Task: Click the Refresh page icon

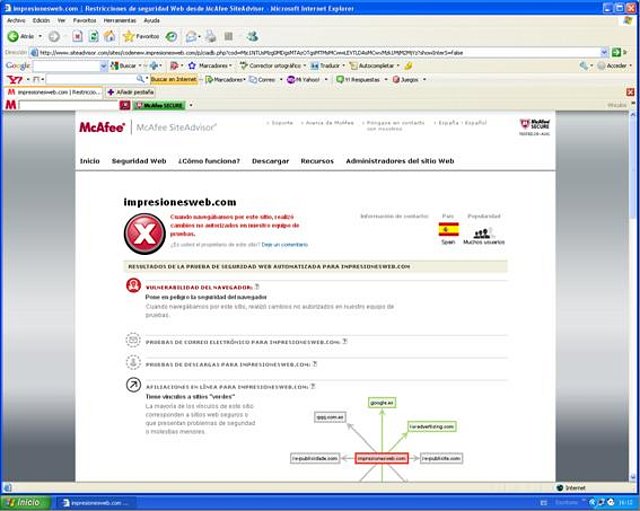Action: pos(93,37)
